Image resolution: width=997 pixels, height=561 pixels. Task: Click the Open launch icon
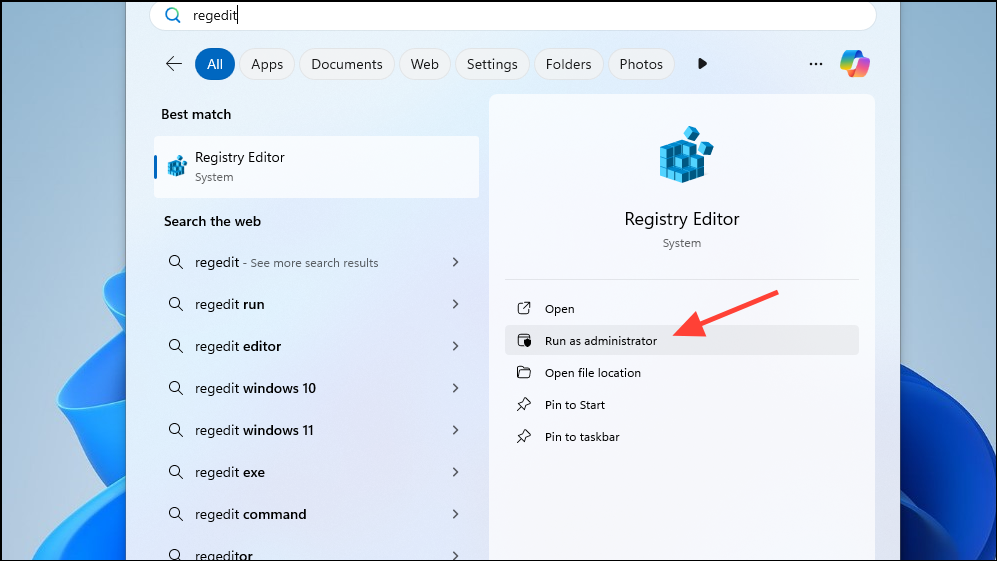[524, 308]
